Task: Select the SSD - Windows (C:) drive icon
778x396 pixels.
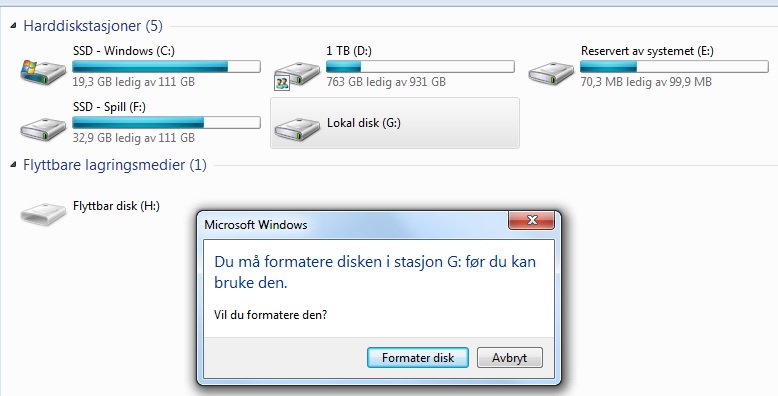Action: pos(43,72)
